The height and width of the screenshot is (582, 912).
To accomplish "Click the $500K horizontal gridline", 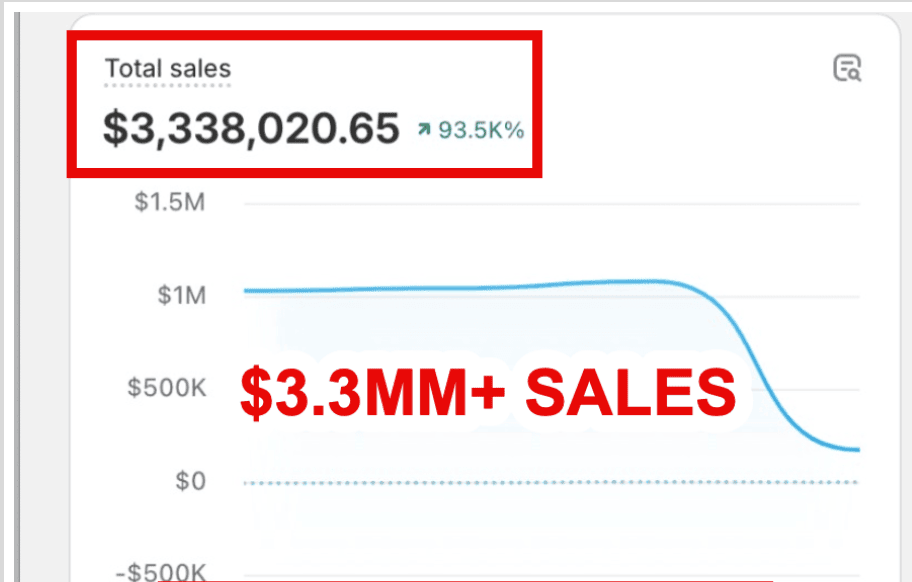I will coord(800,389).
